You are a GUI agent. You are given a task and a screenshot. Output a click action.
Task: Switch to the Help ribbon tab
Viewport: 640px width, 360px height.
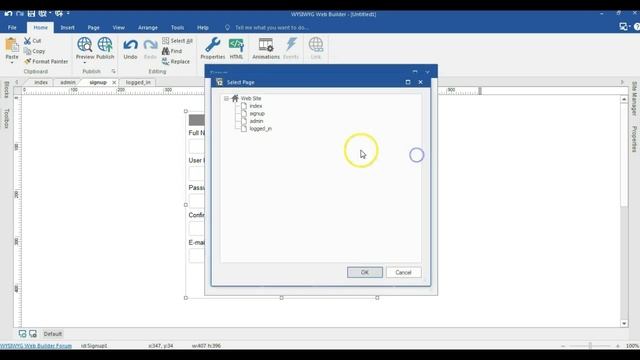click(203, 27)
